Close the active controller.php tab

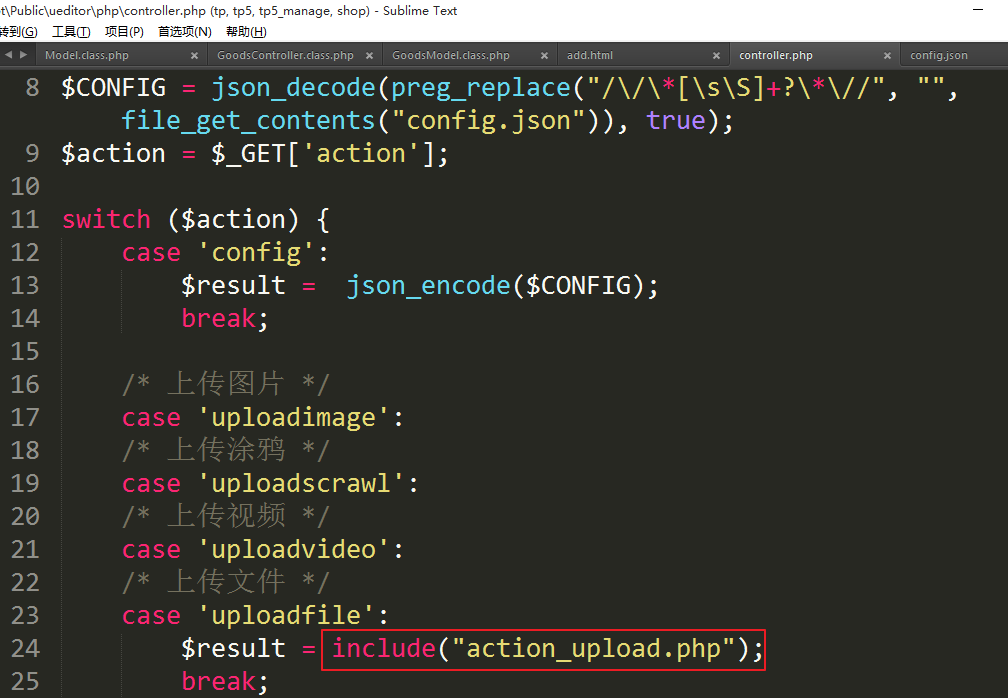coord(889,56)
